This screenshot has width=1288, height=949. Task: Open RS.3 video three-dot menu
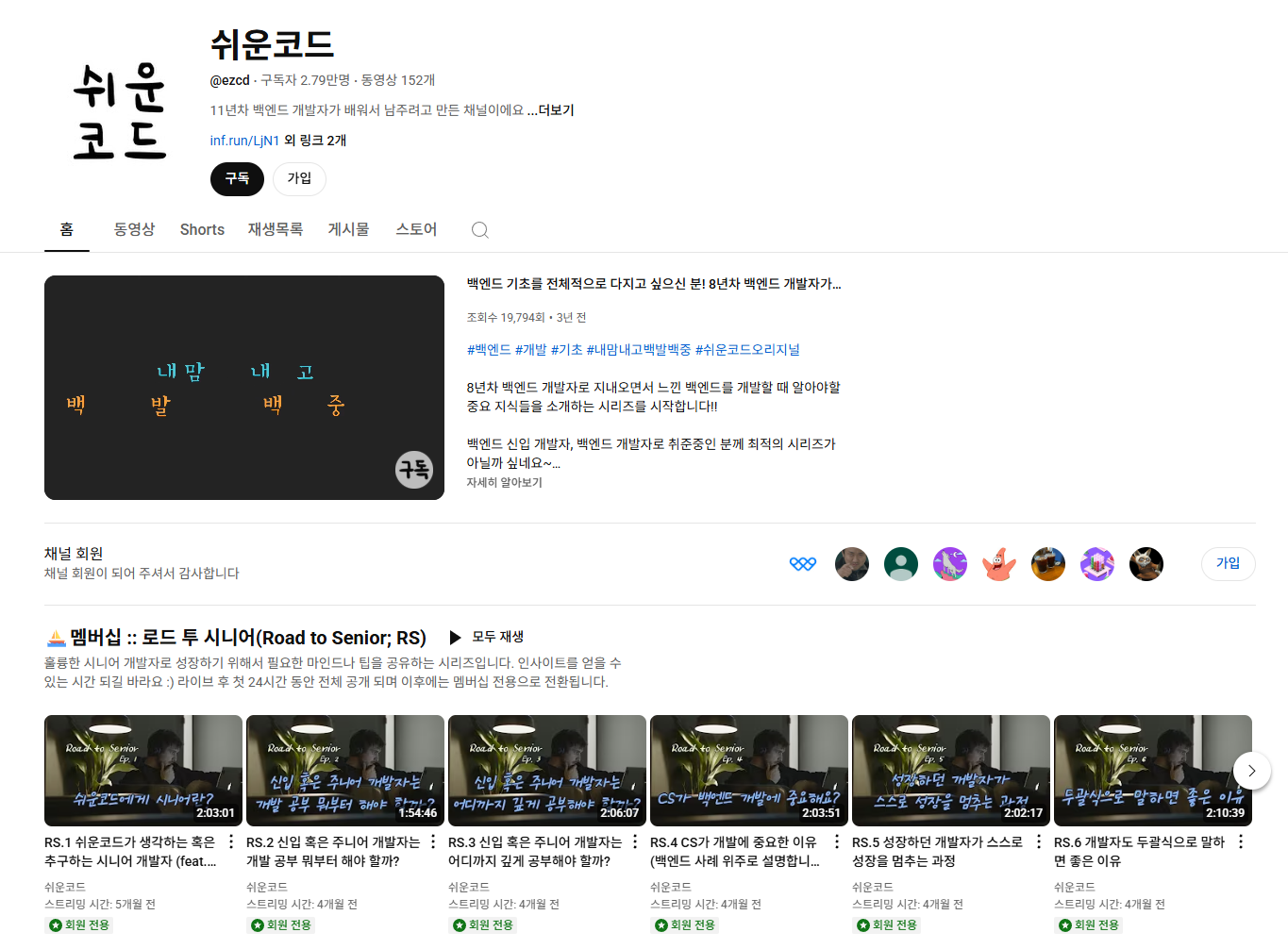[635, 841]
